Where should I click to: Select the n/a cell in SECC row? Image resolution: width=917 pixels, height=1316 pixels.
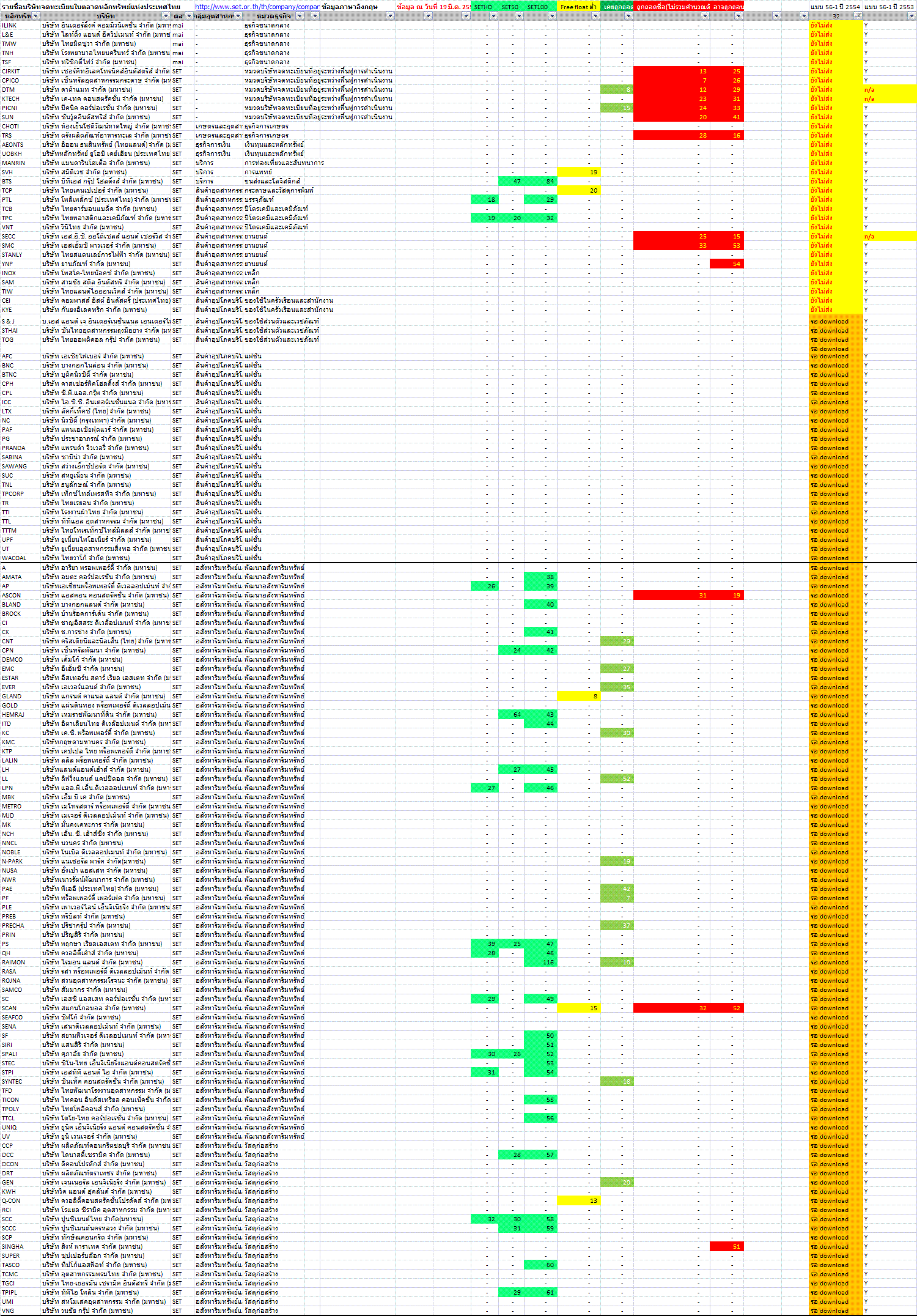tap(889, 237)
